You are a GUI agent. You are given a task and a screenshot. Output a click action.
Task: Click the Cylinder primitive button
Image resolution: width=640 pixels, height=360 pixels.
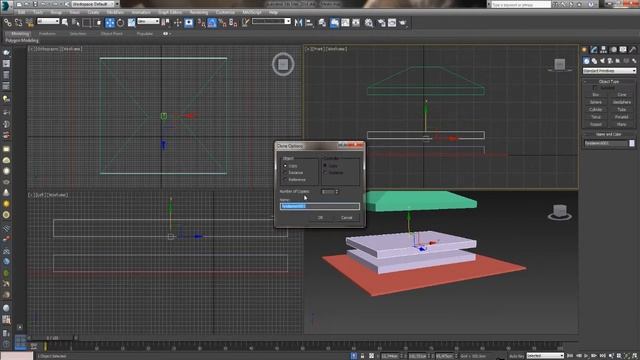(x=596, y=109)
